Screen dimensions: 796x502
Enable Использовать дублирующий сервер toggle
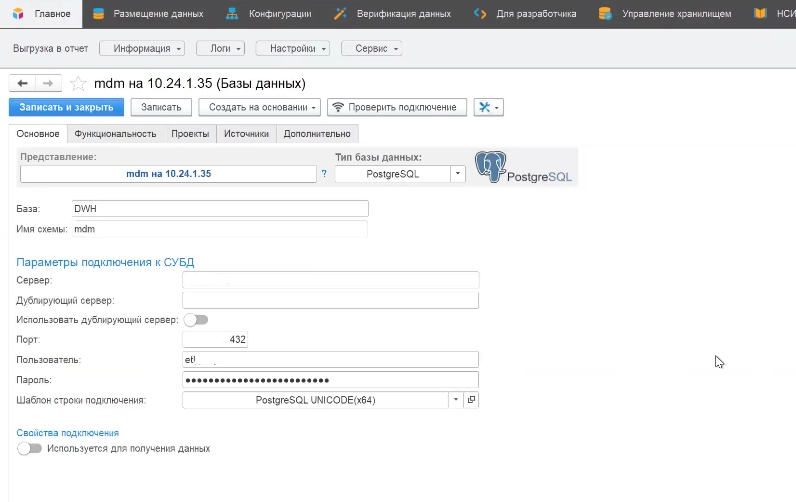195,319
